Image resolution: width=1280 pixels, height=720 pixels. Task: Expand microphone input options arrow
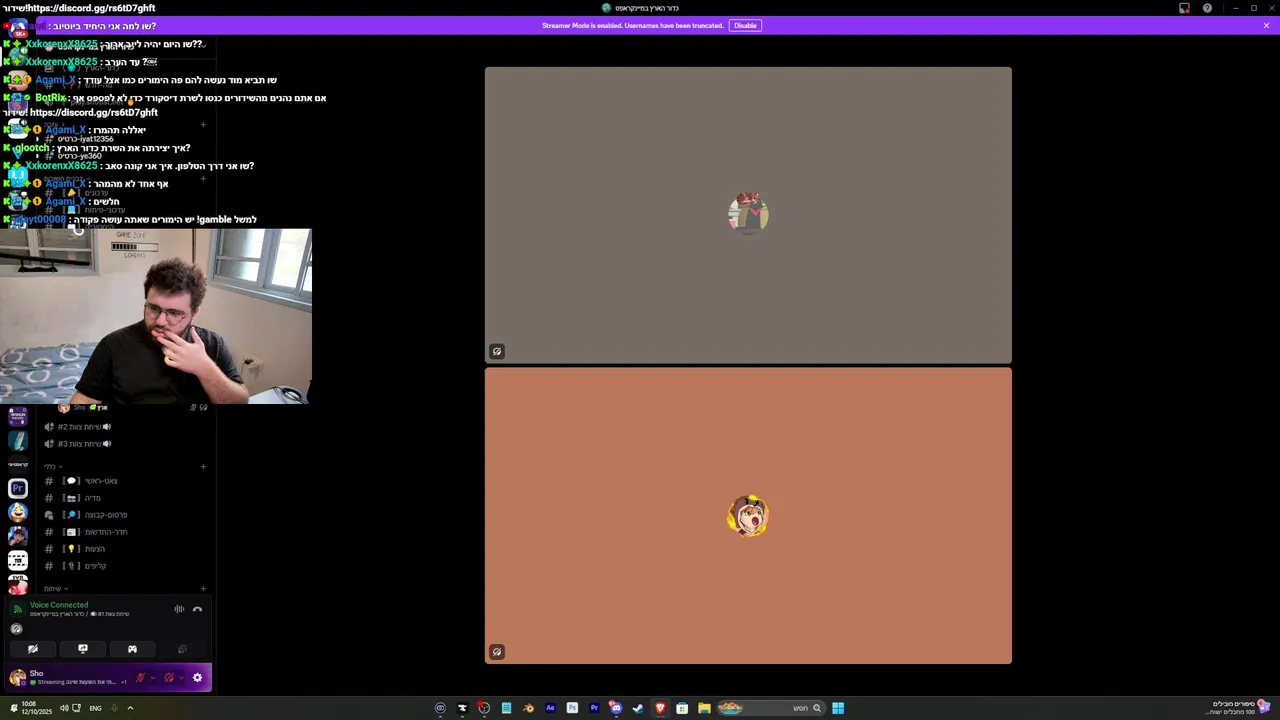(x=152, y=678)
